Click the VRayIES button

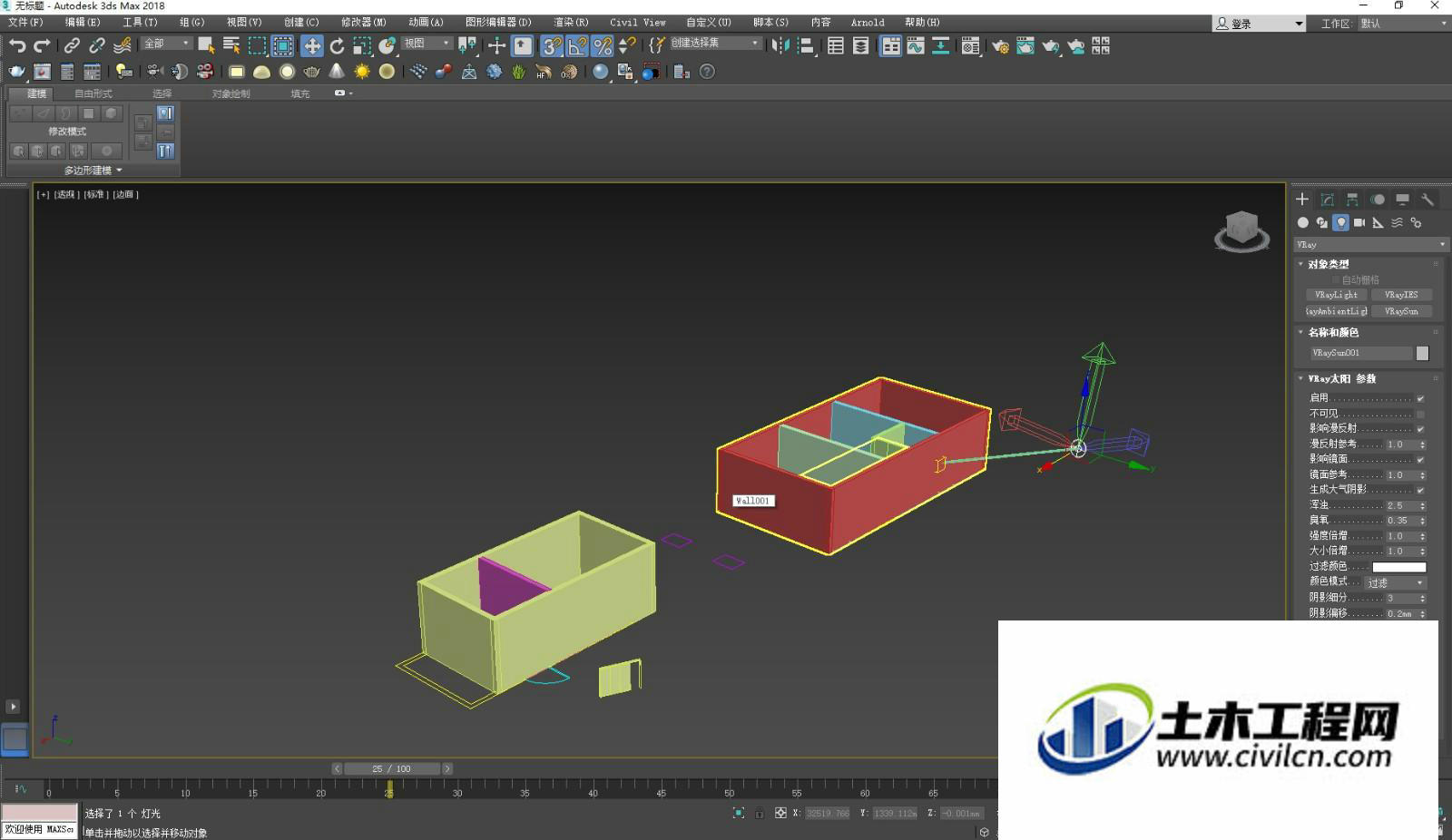click(x=1401, y=295)
